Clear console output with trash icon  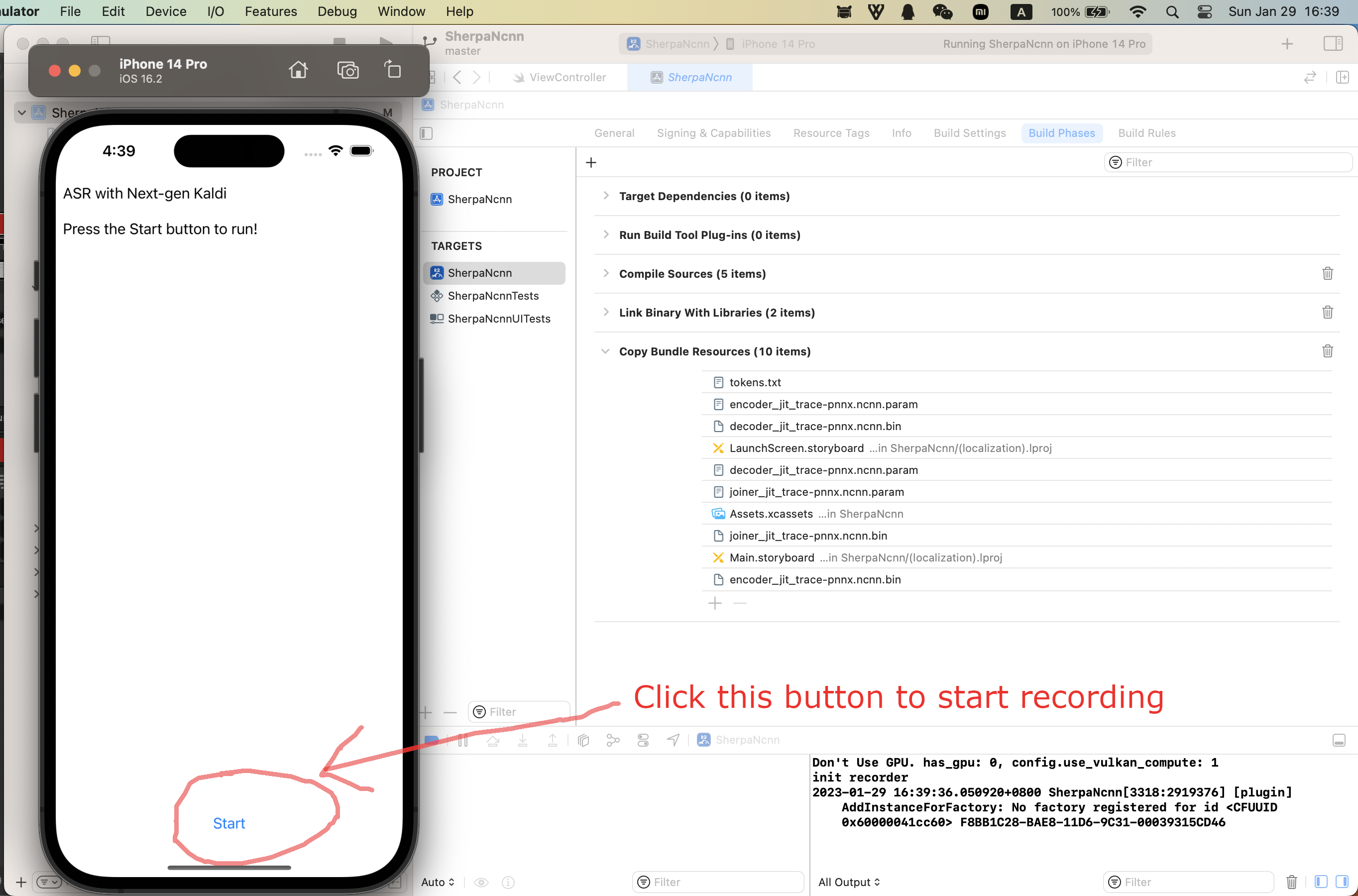tap(1291, 882)
